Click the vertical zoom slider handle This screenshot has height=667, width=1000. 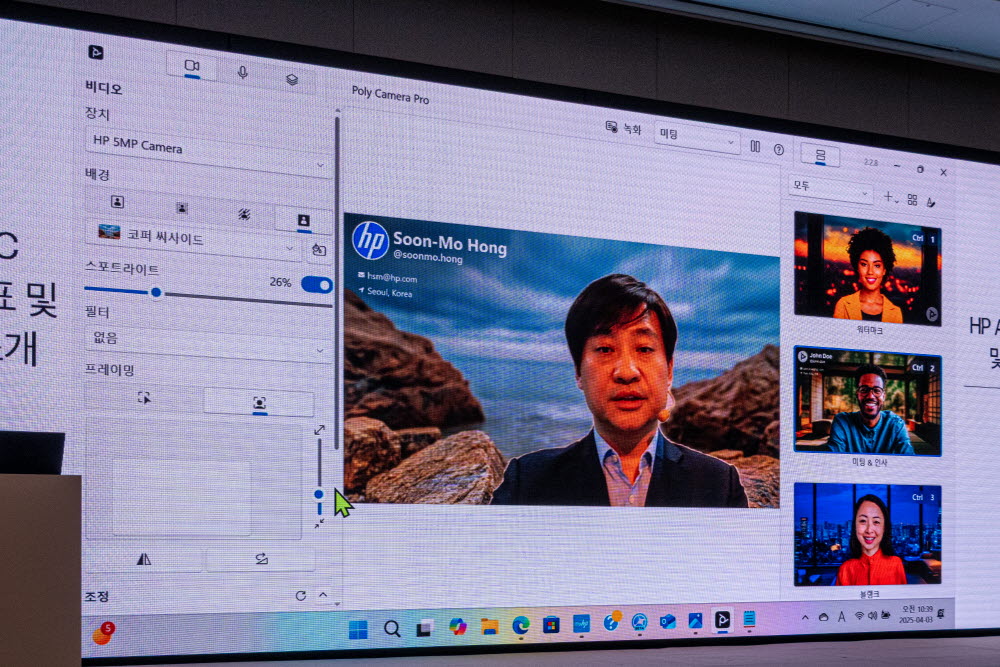point(319,494)
